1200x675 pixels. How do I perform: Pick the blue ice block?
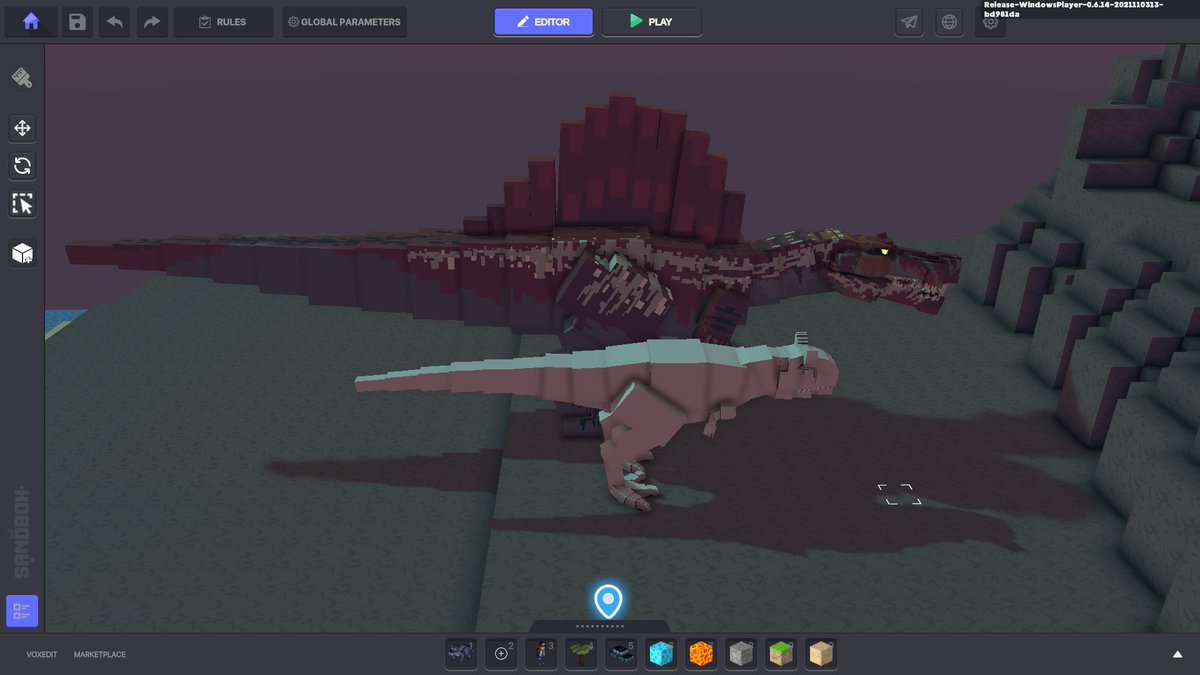[661, 654]
